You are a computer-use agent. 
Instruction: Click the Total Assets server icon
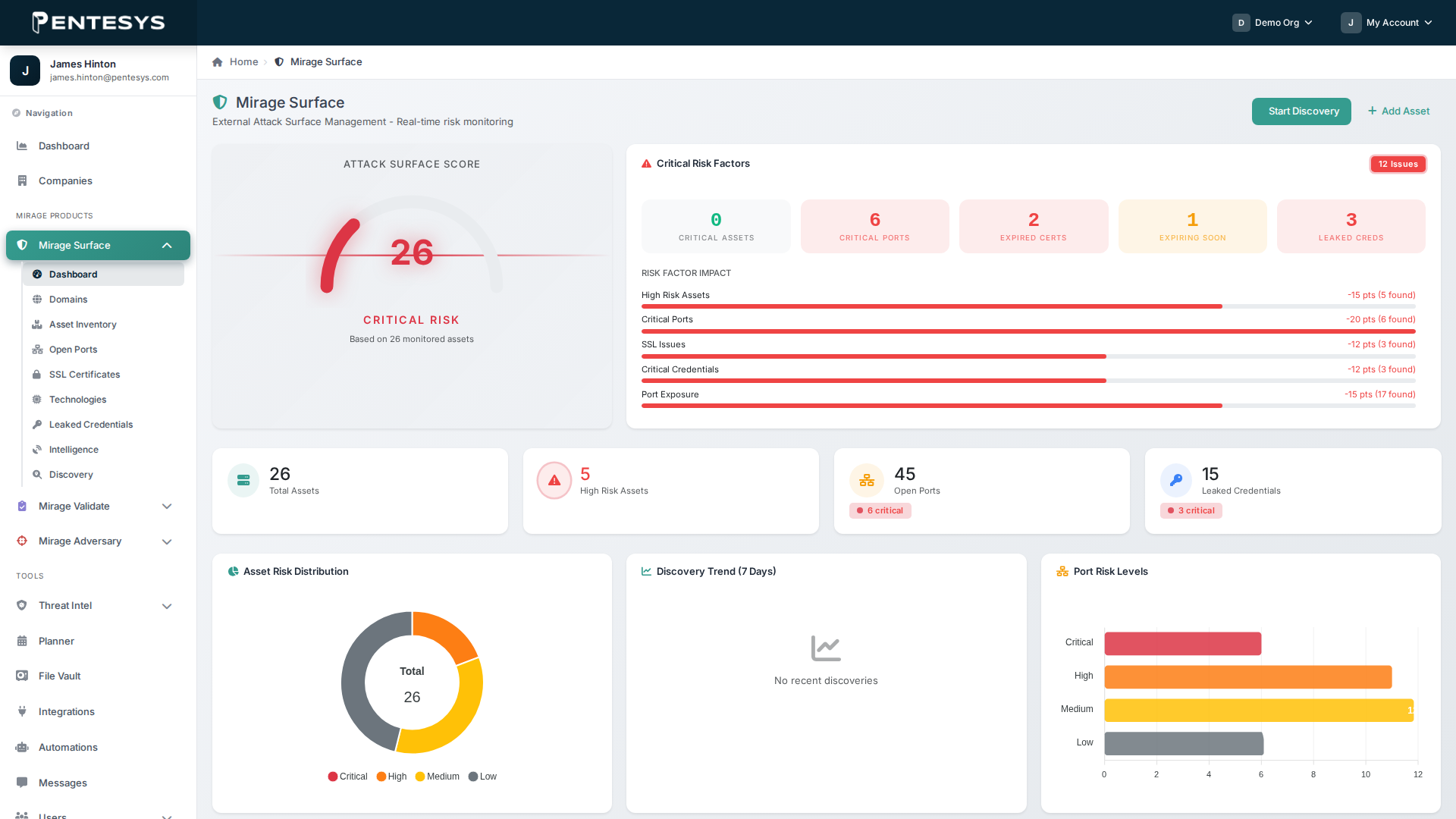point(243,480)
